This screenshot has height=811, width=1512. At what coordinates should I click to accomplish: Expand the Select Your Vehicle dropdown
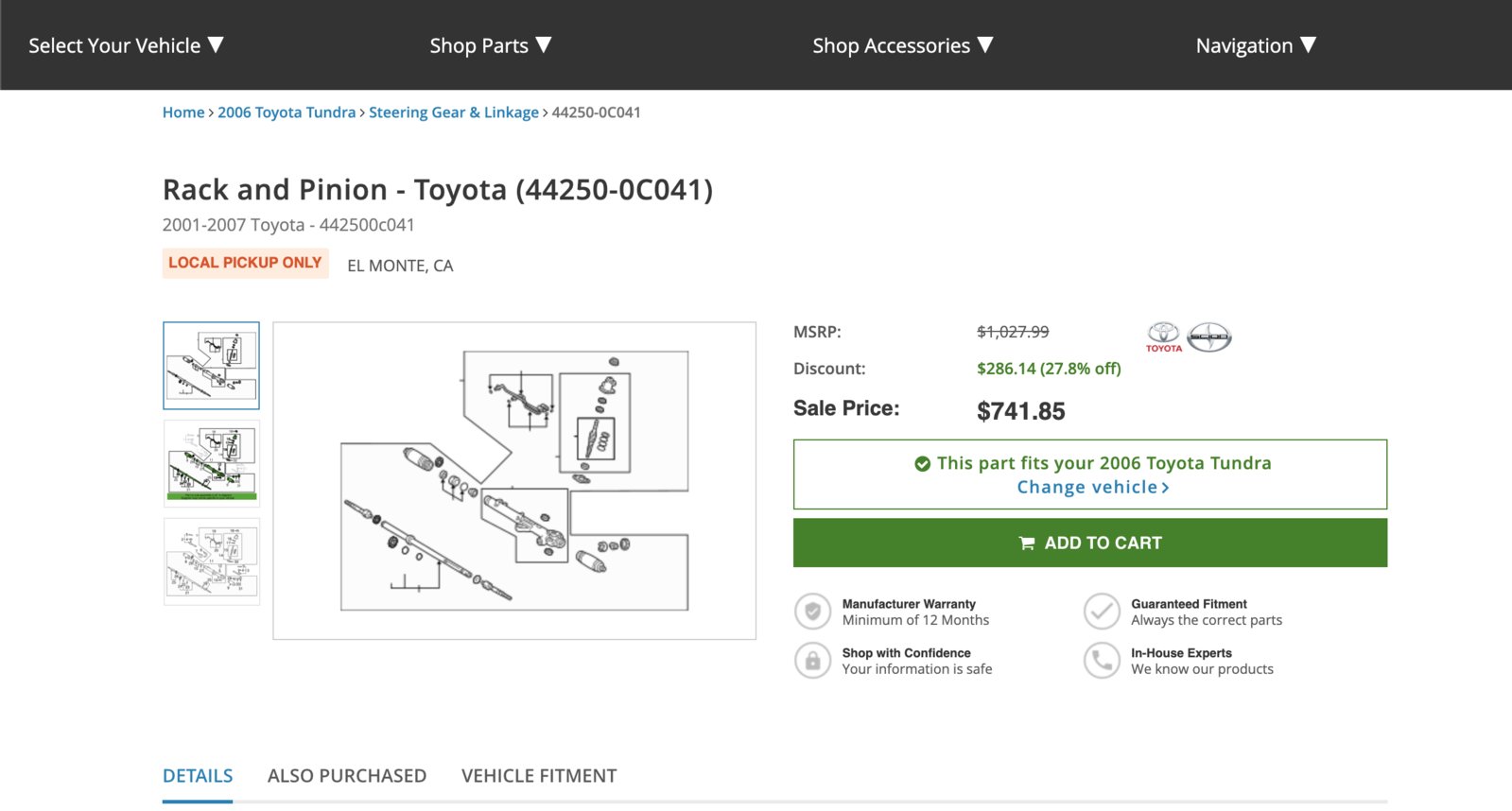[x=126, y=45]
